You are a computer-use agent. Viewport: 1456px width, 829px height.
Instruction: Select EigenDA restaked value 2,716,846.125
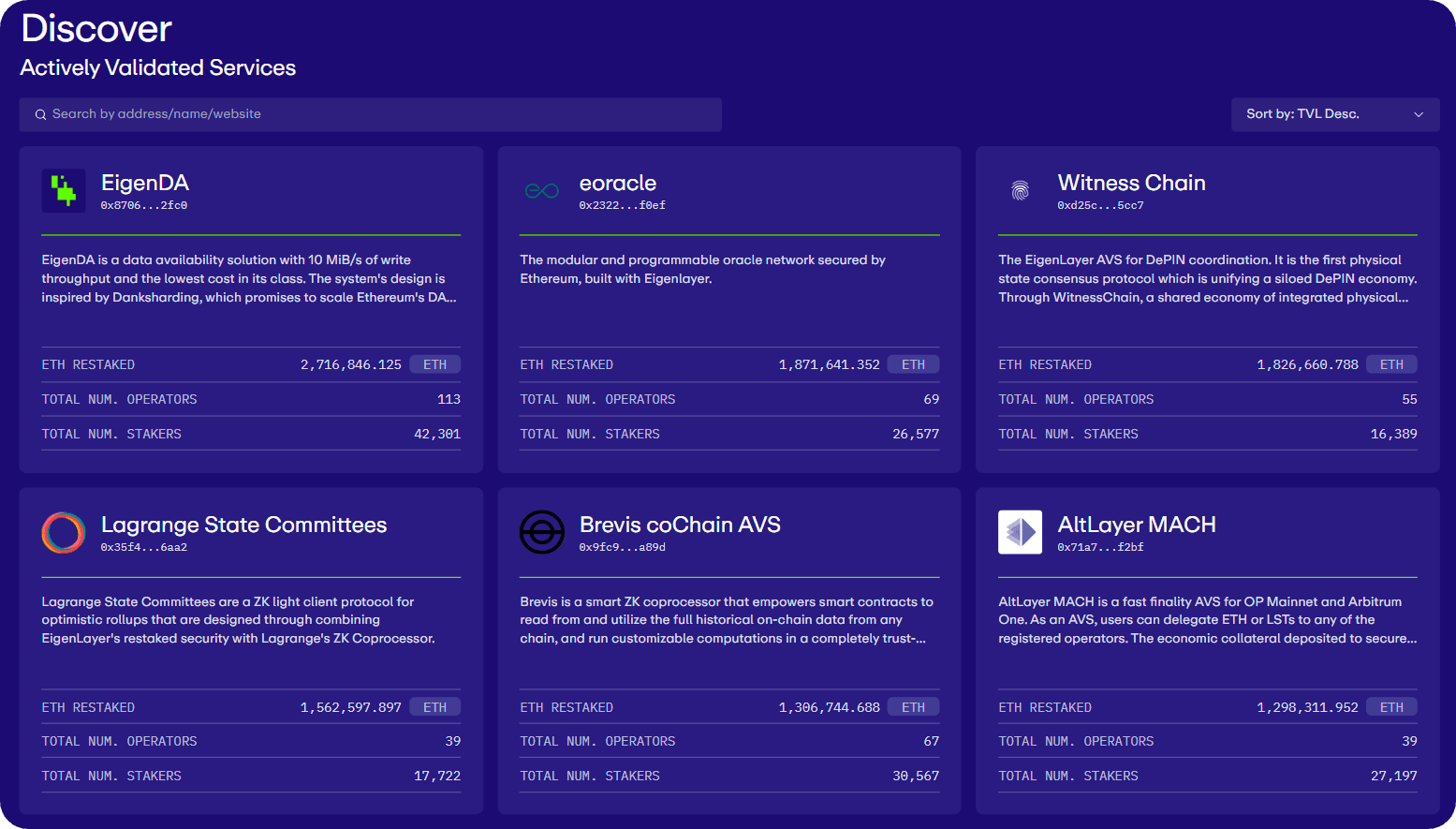(351, 364)
